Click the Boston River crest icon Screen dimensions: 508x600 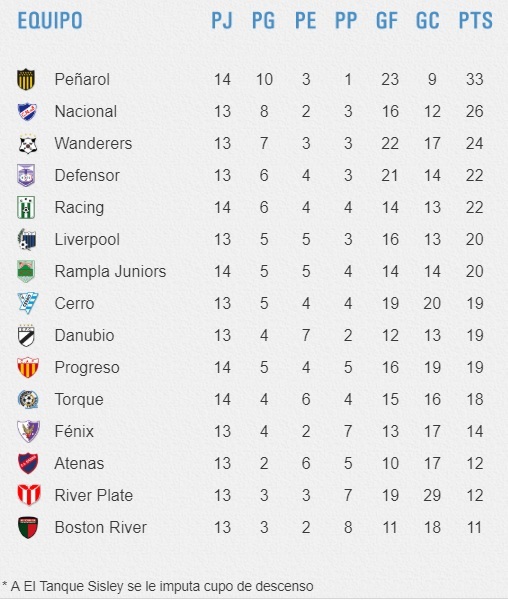coord(28,527)
